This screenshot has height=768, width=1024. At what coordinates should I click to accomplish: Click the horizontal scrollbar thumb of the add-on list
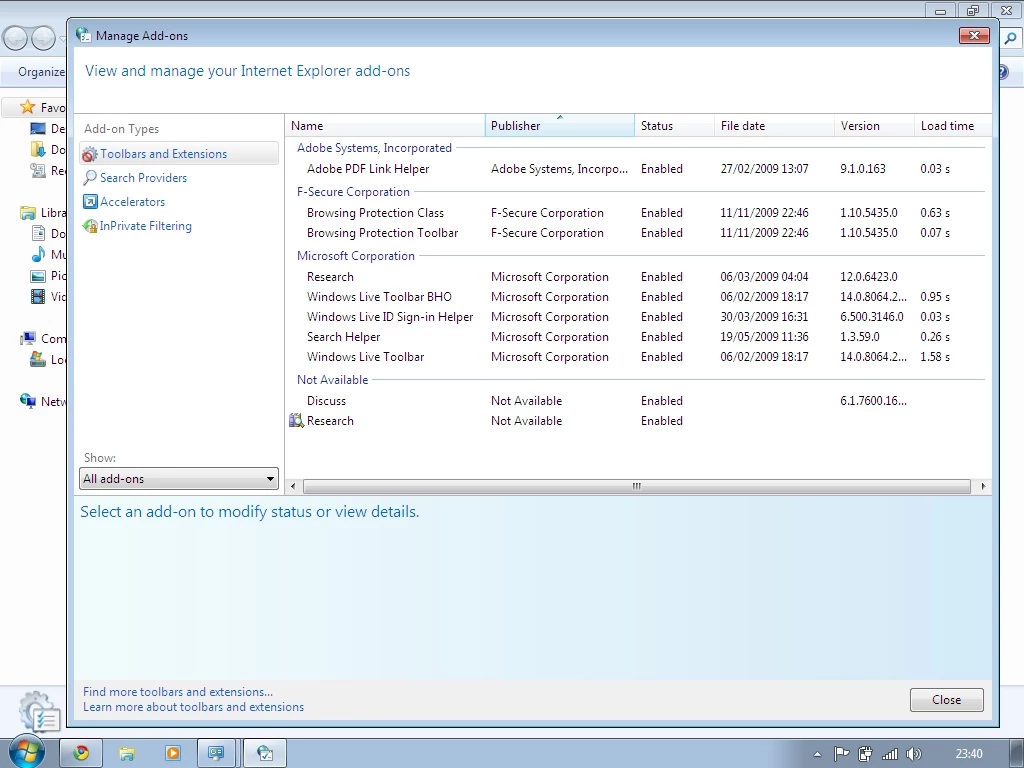click(637, 486)
